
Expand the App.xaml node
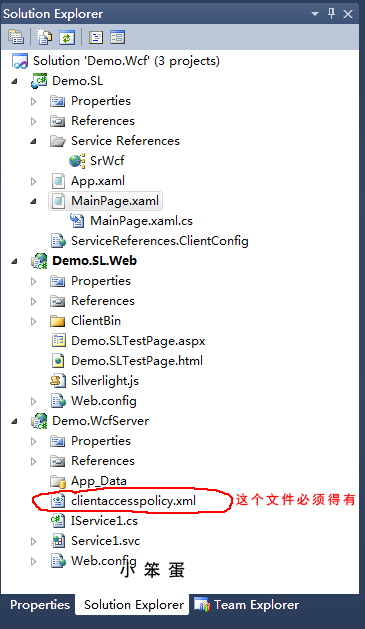point(34,181)
